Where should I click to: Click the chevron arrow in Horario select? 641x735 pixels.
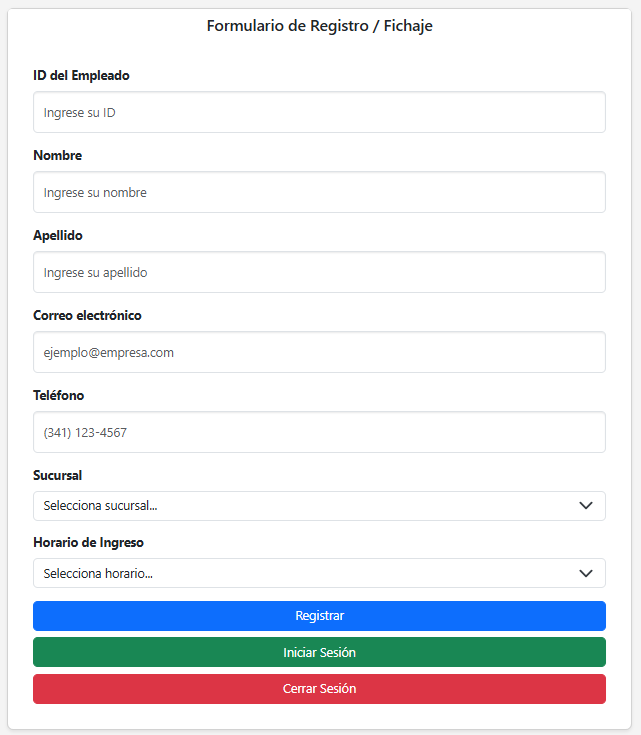tap(587, 573)
